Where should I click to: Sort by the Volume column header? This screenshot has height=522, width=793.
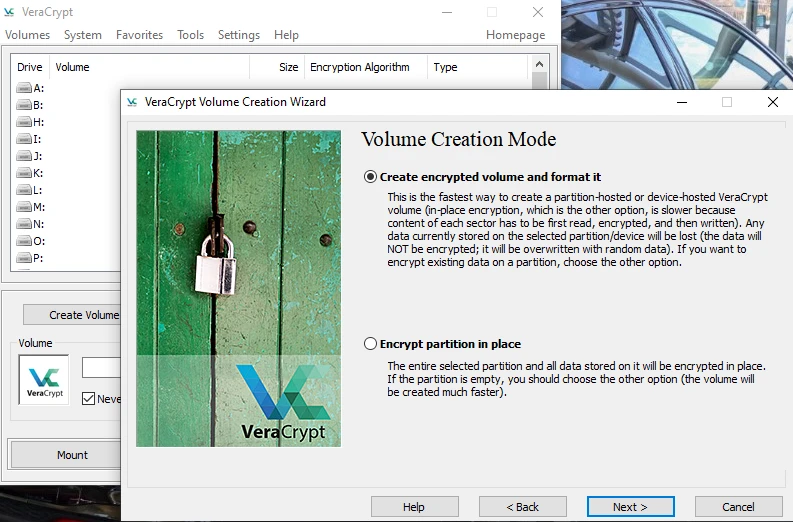click(149, 67)
